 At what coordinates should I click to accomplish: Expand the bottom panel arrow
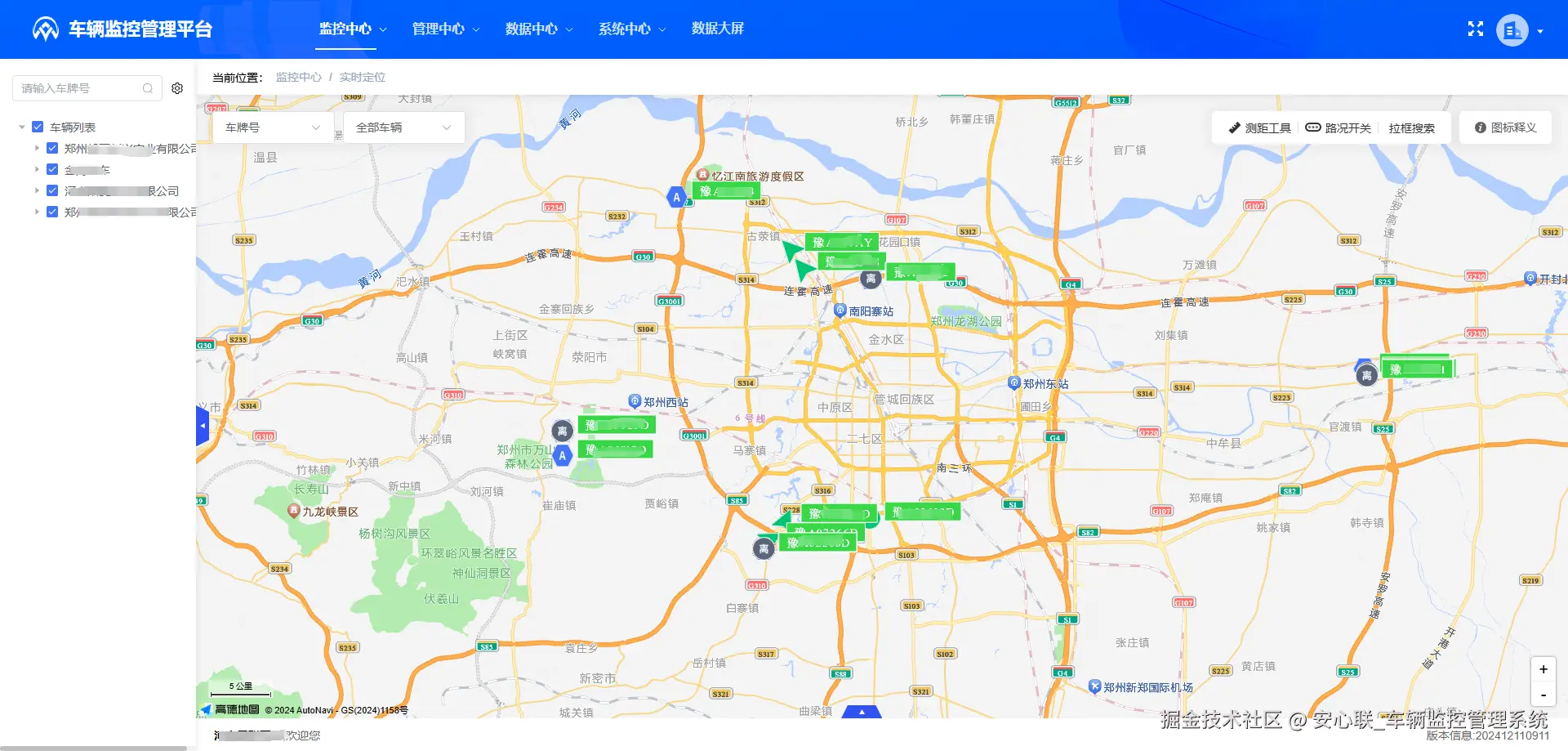pos(862,712)
